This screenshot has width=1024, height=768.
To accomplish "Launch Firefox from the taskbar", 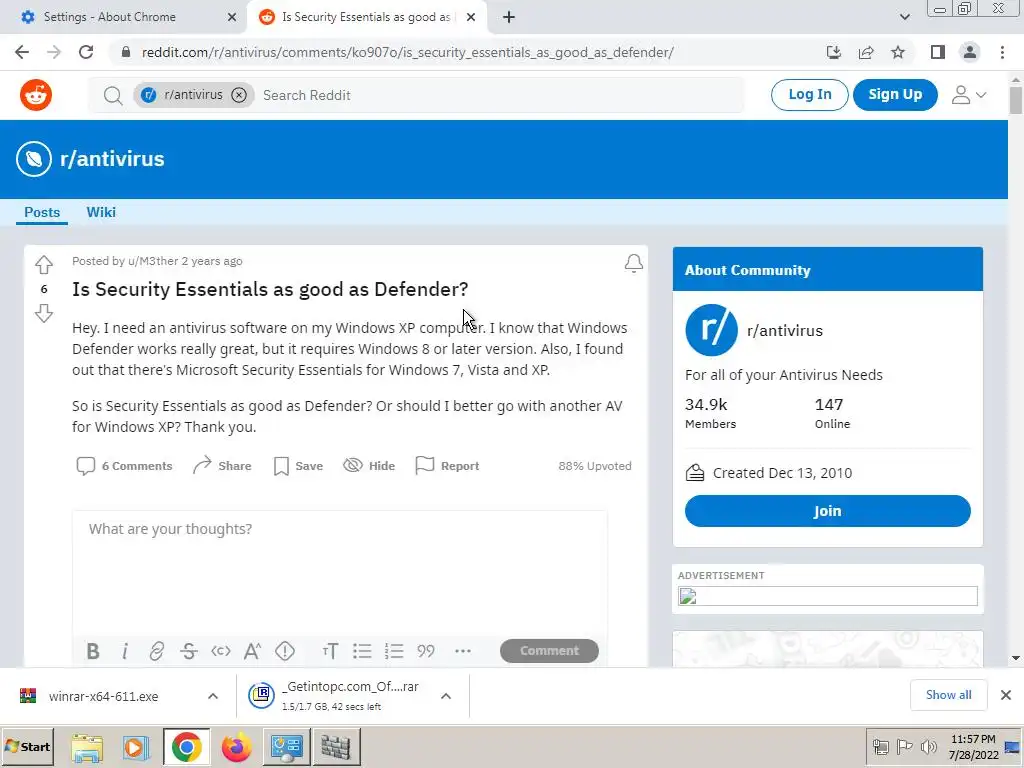I will [x=236, y=747].
